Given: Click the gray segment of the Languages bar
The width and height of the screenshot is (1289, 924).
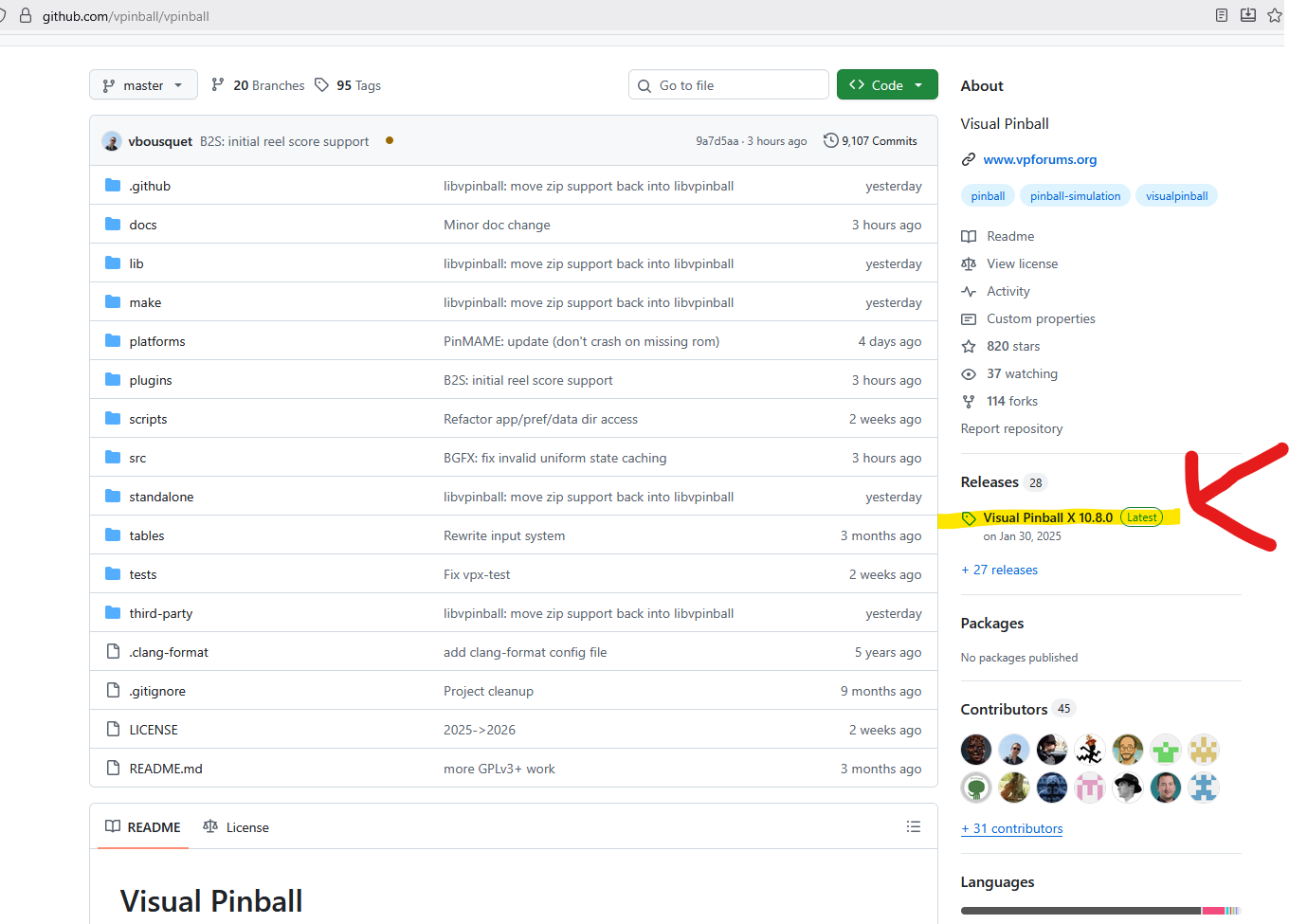Looking at the screenshot, I should pos(1081,911).
